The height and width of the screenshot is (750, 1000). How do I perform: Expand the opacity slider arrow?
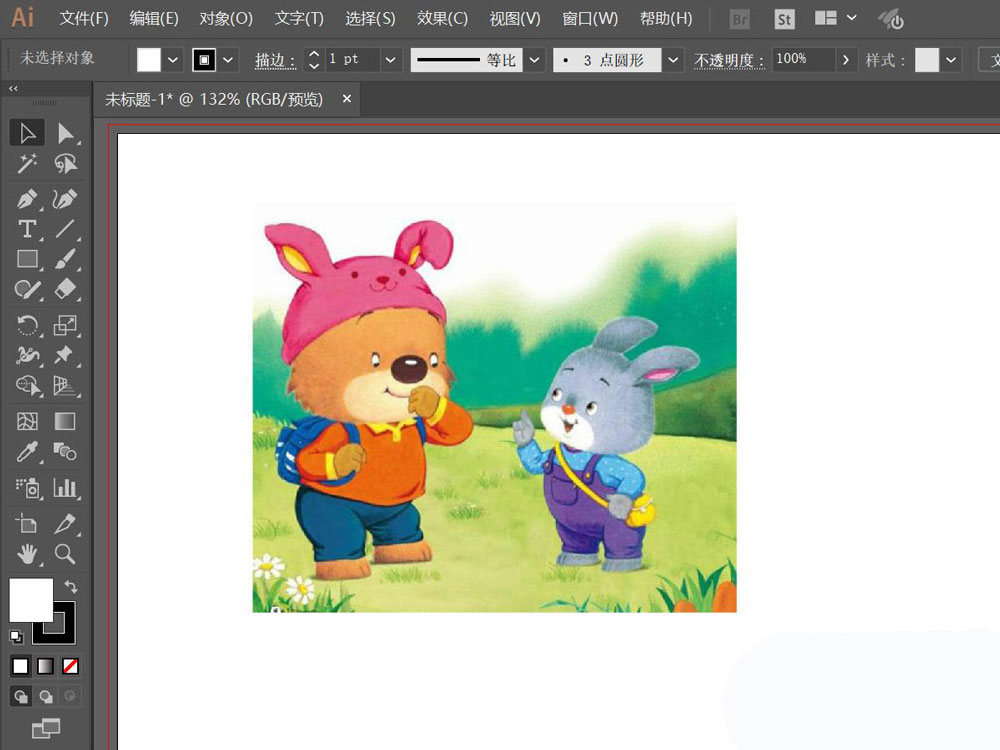(846, 60)
